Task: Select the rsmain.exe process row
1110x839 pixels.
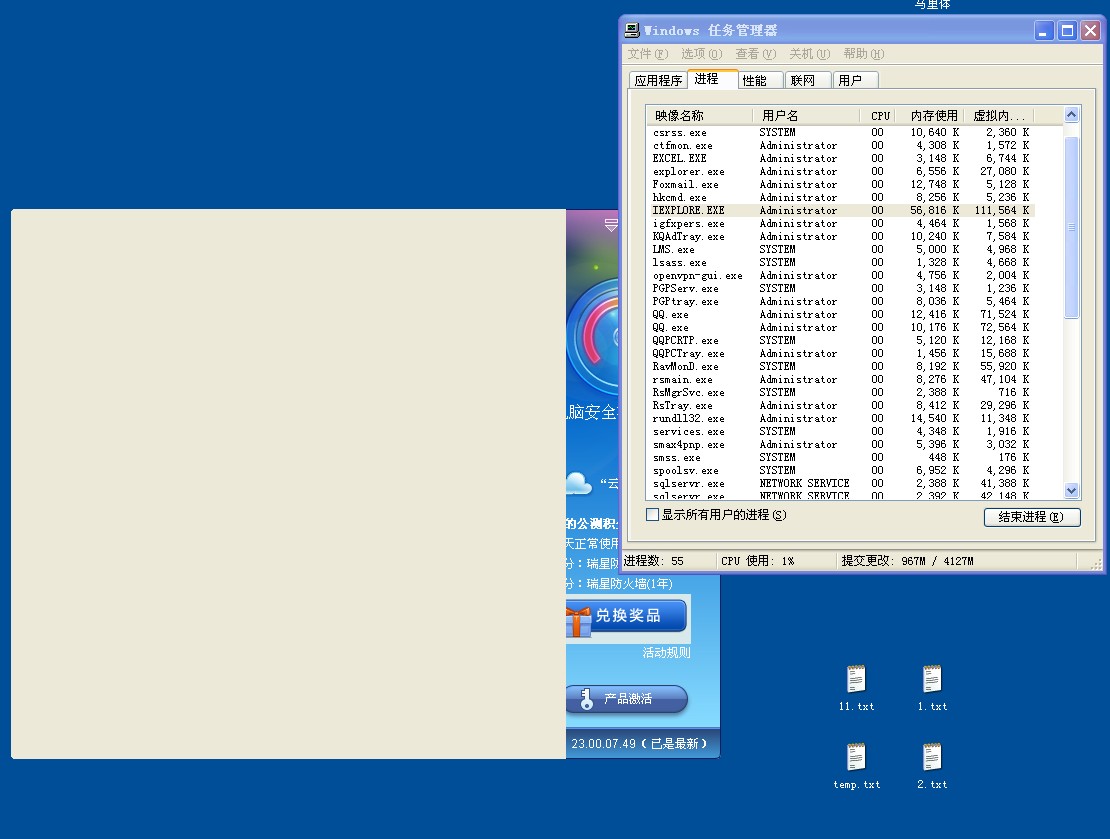Action: pyautogui.click(x=841, y=379)
